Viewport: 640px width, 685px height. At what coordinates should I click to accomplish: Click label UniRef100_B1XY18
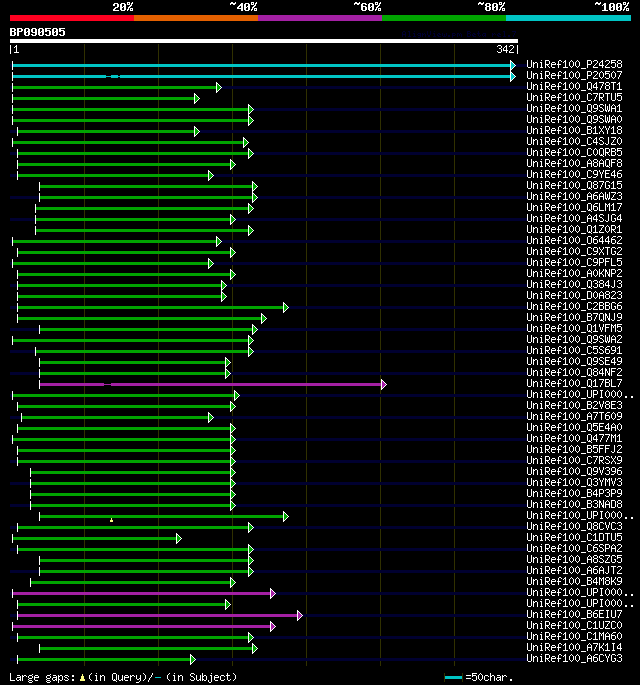click(x=574, y=130)
